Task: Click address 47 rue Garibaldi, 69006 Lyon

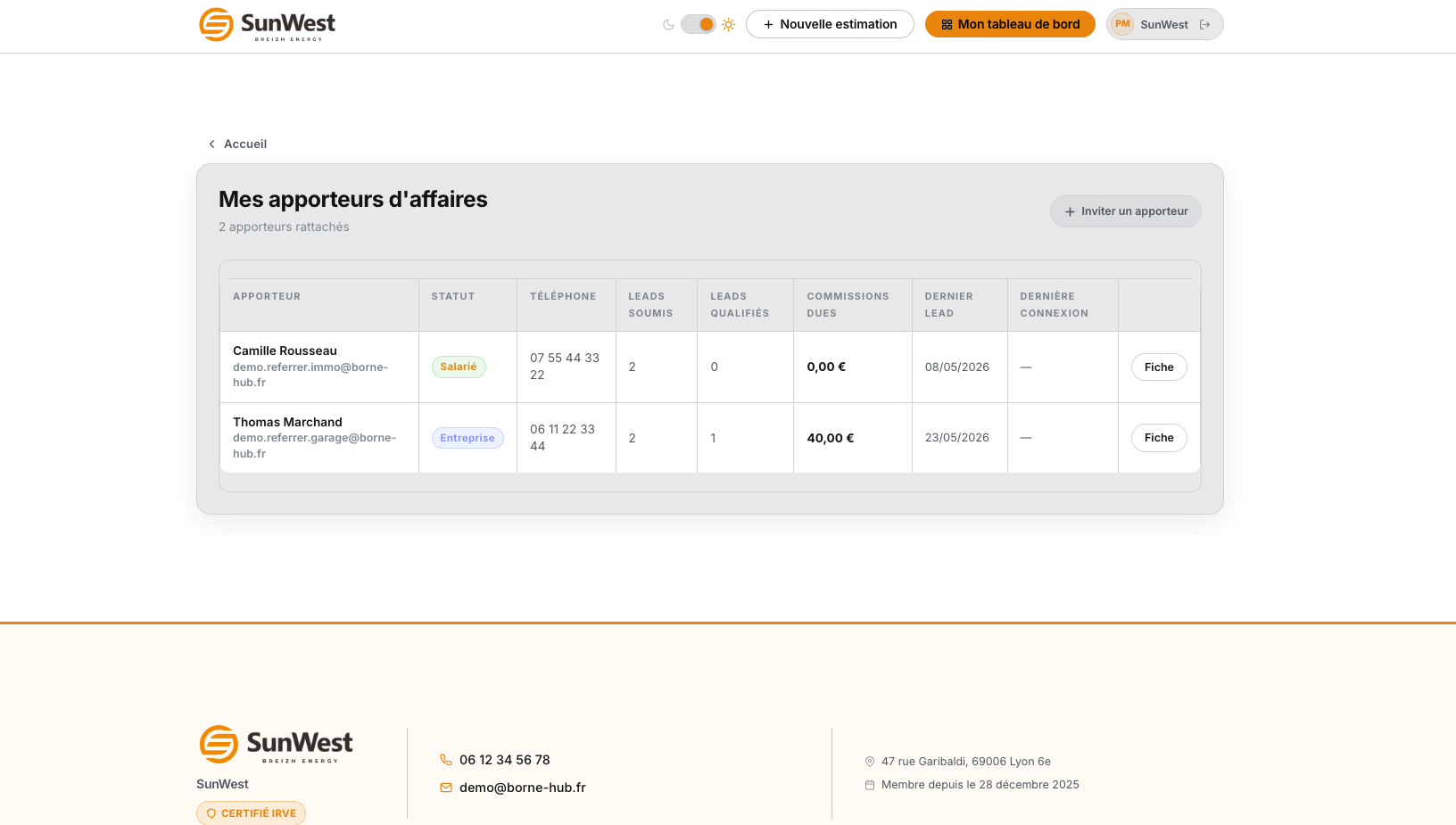Action: coord(966,762)
